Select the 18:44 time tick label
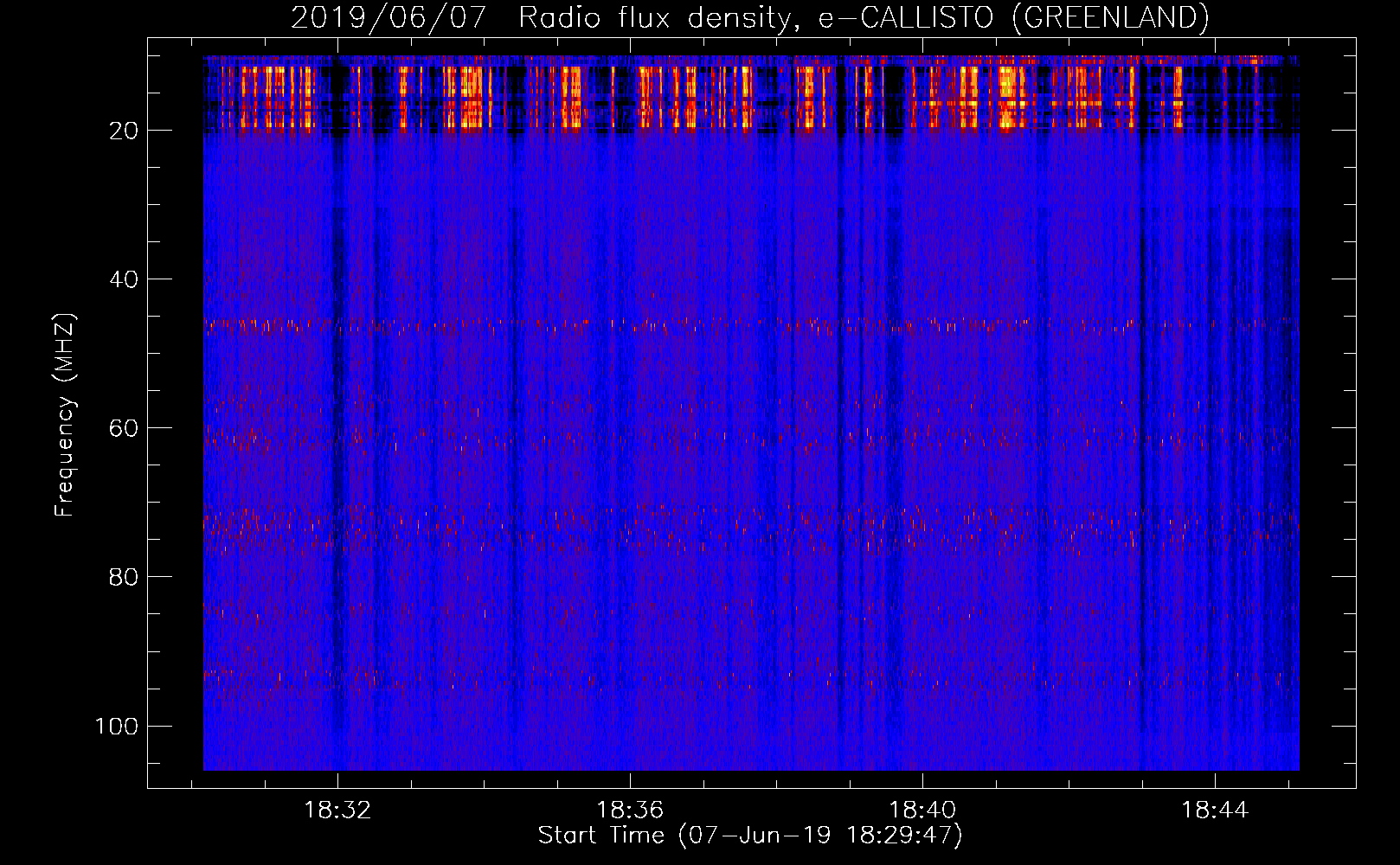Screen dimensions: 1400x865 [x=1215, y=810]
